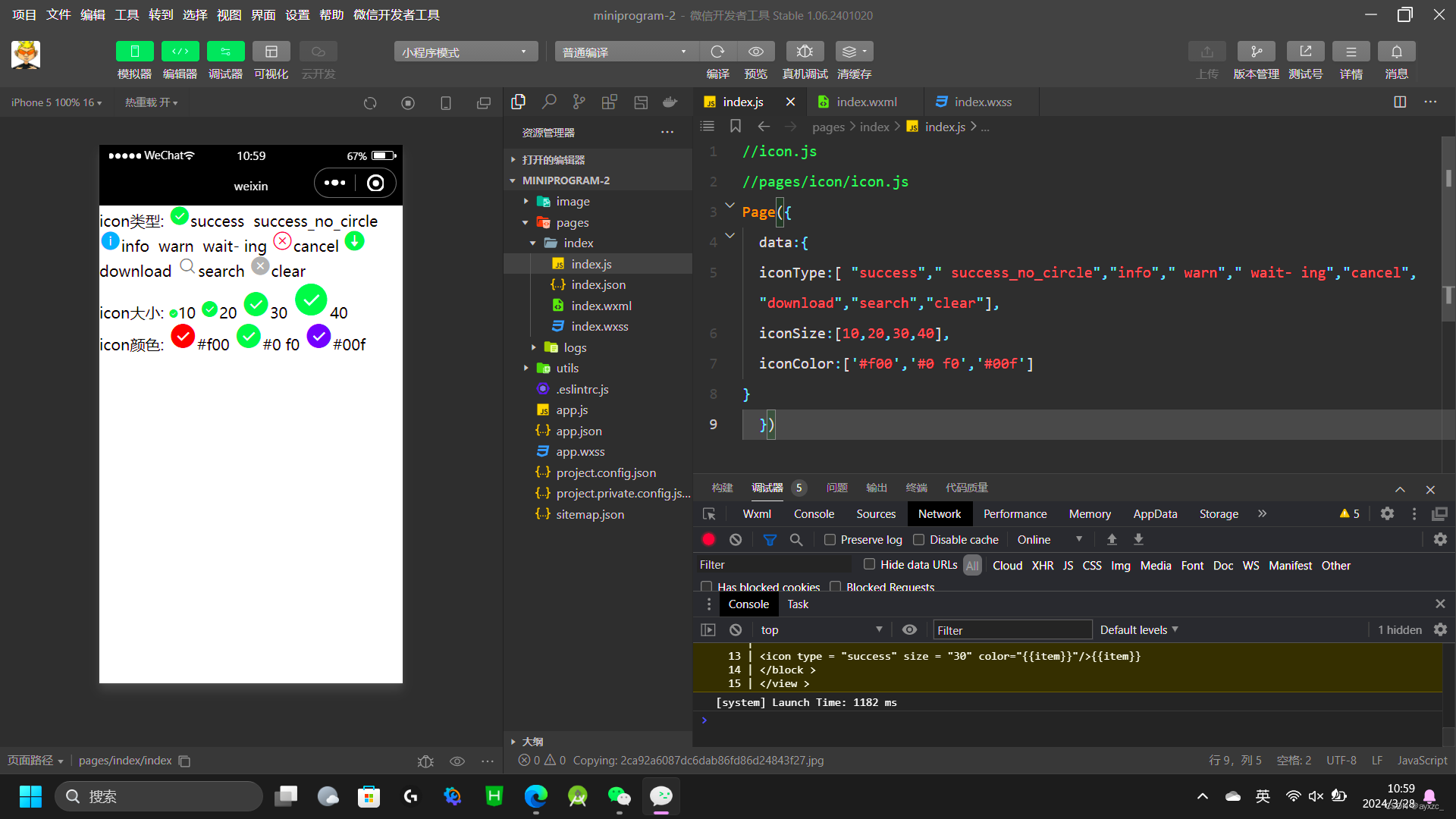The height and width of the screenshot is (819, 1456).
Task: Select the XHR network filter
Action: 1042,566
